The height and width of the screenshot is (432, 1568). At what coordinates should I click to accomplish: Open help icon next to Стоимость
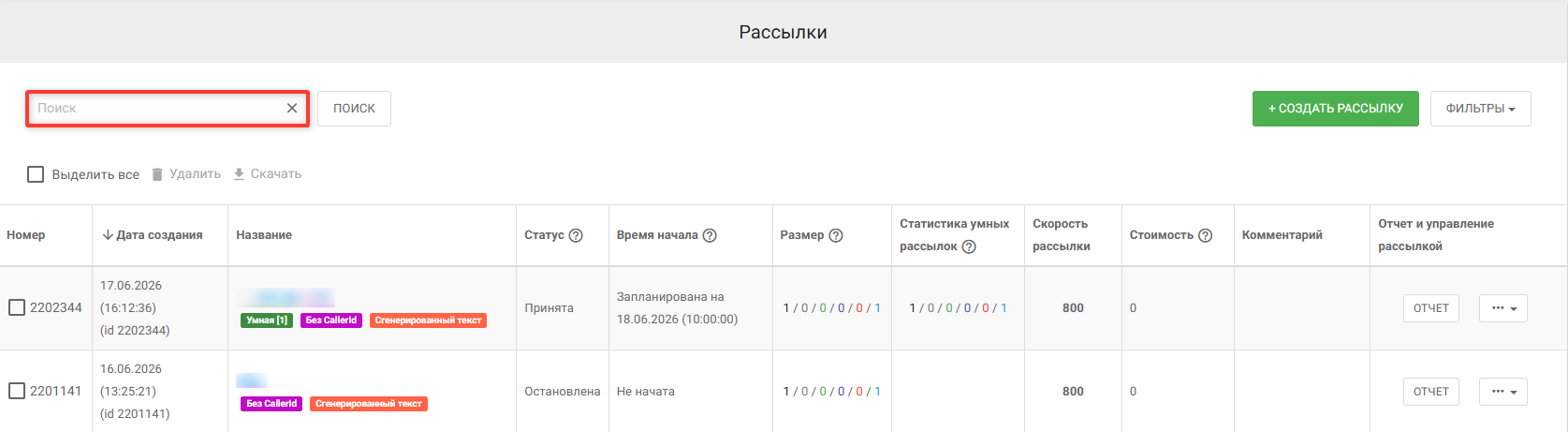(1205, 235)
